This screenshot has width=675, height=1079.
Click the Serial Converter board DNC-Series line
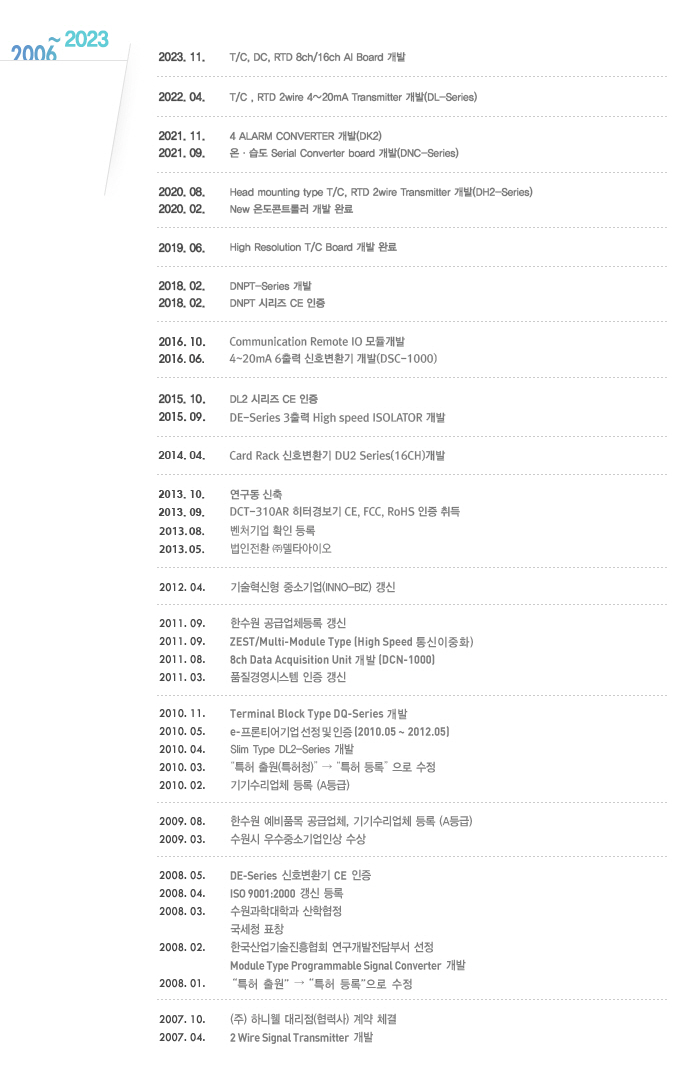(x=344, y=153)
